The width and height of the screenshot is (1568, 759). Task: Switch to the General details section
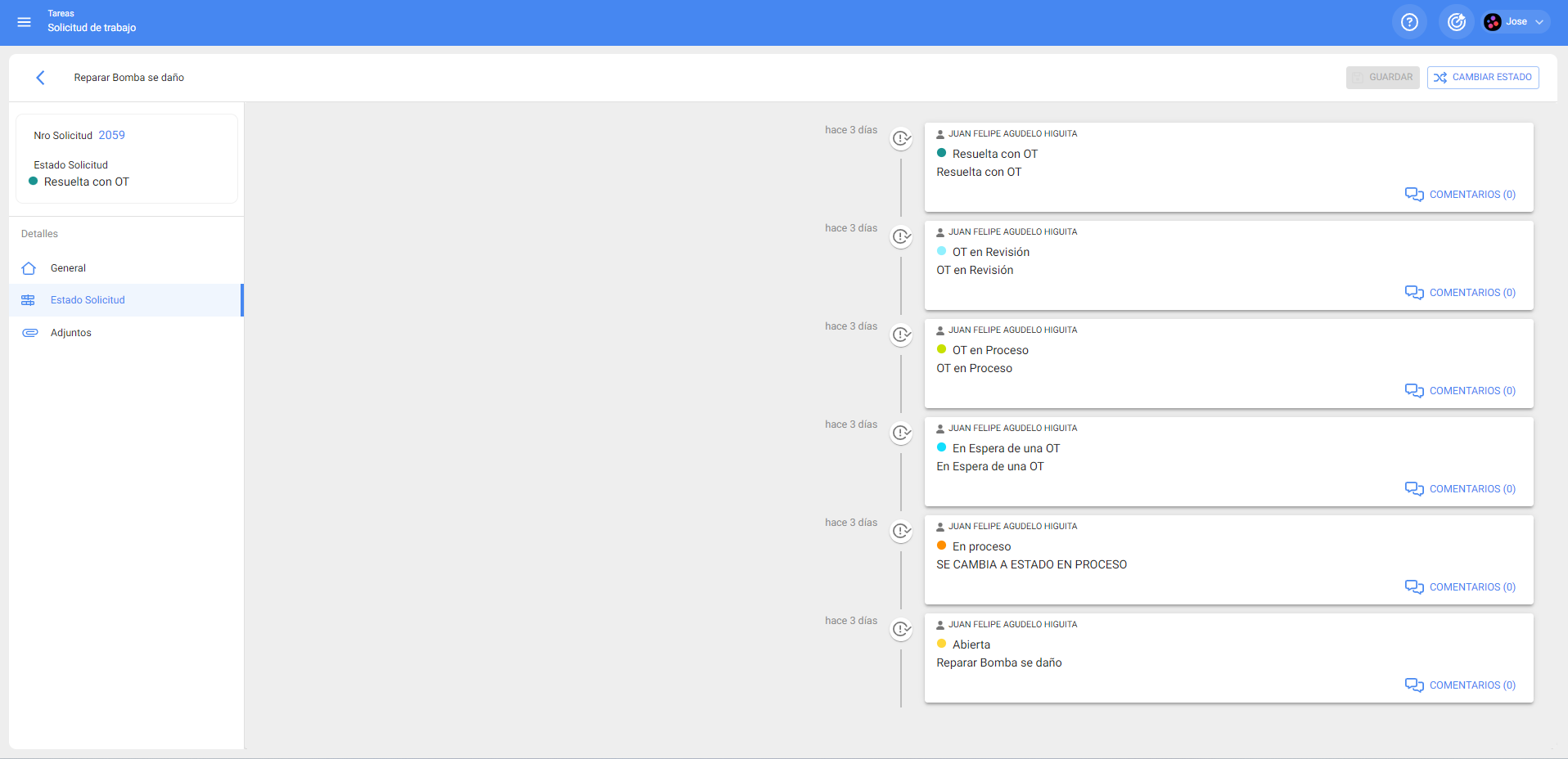(68, 268)
